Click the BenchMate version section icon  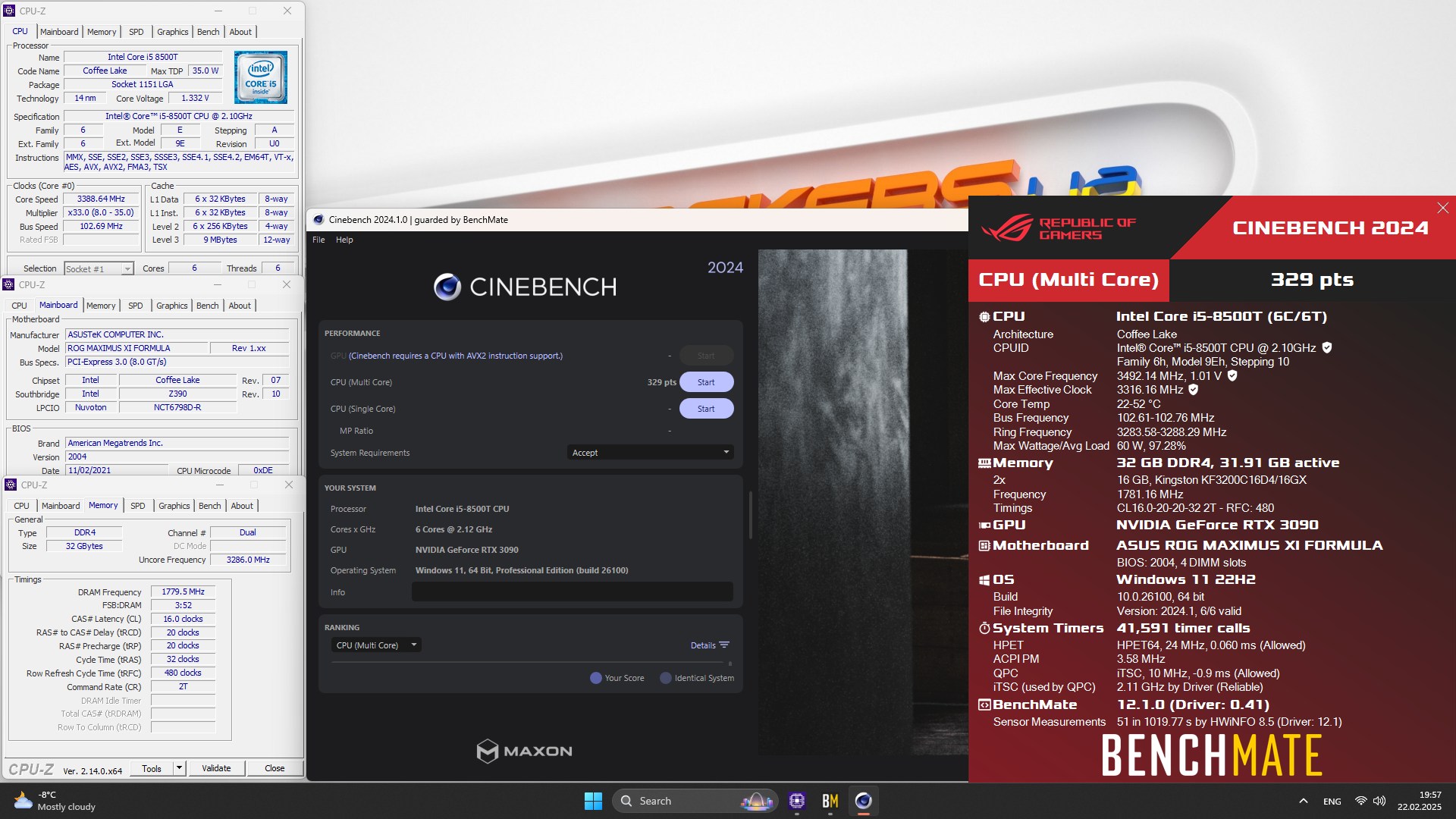(984, 705)
